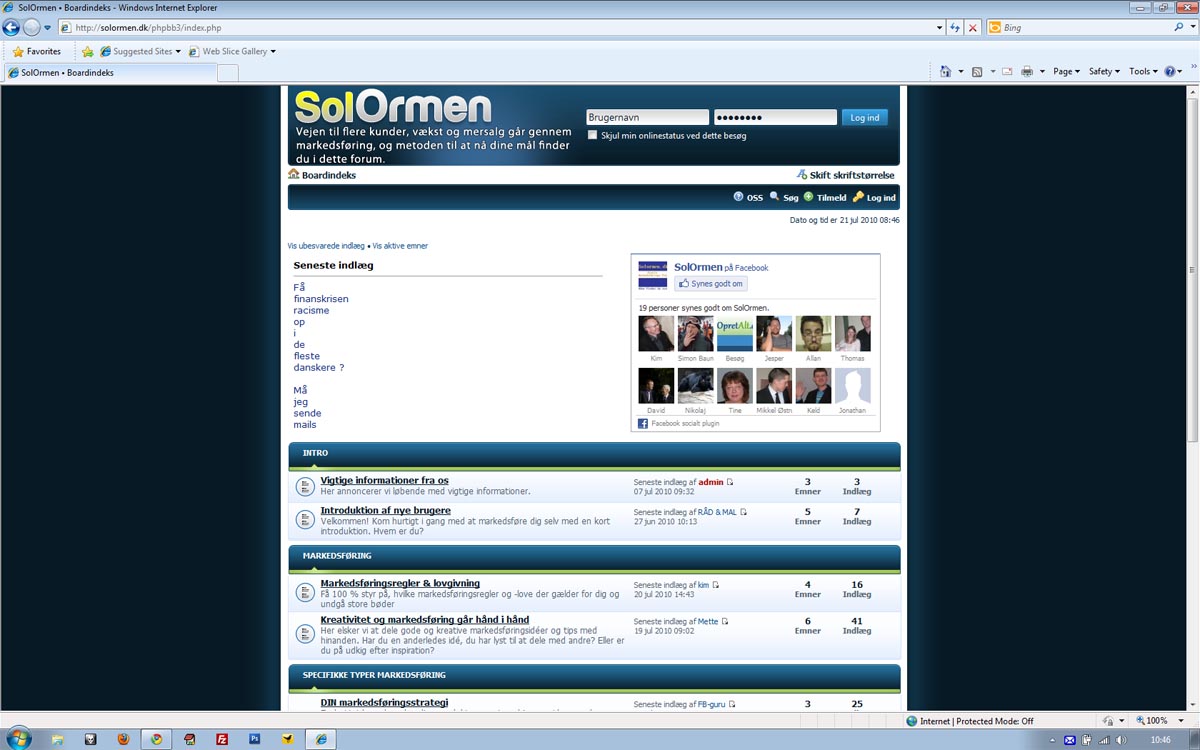Click the Brugernavn username field
The width and height of the screenshot is (1200, 750).
tap(647, 118)
